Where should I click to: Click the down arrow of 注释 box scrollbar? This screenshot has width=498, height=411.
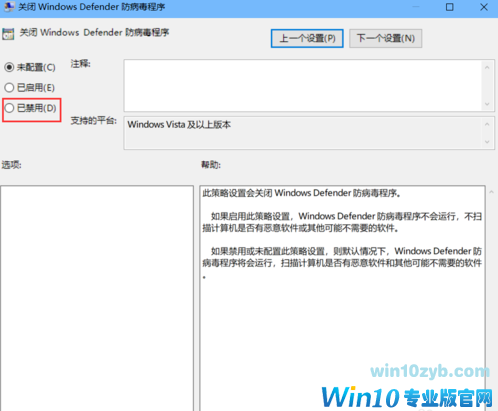coord(487,104)
